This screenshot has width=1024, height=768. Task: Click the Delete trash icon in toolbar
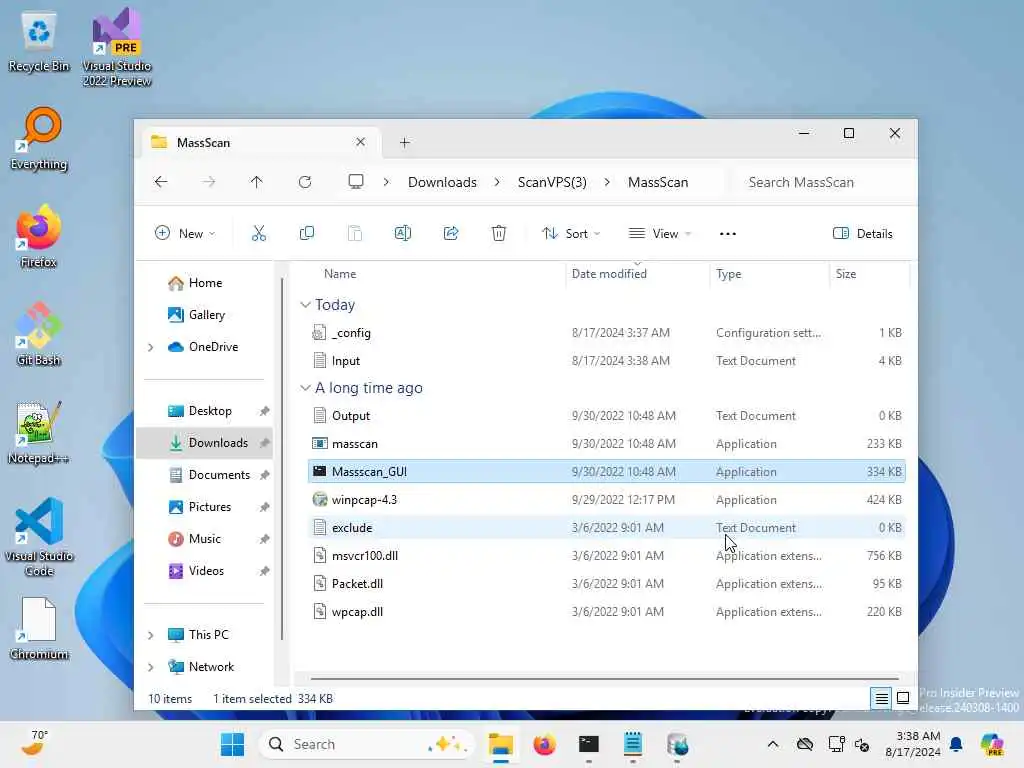pos(498,233)
